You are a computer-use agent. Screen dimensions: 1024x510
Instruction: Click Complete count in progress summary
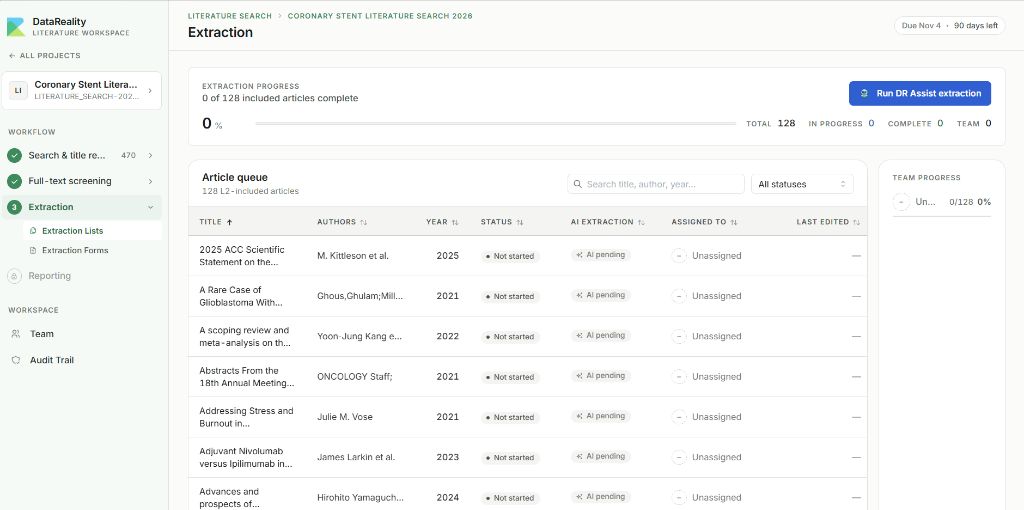pyautogui.click(x=940, y=123)
